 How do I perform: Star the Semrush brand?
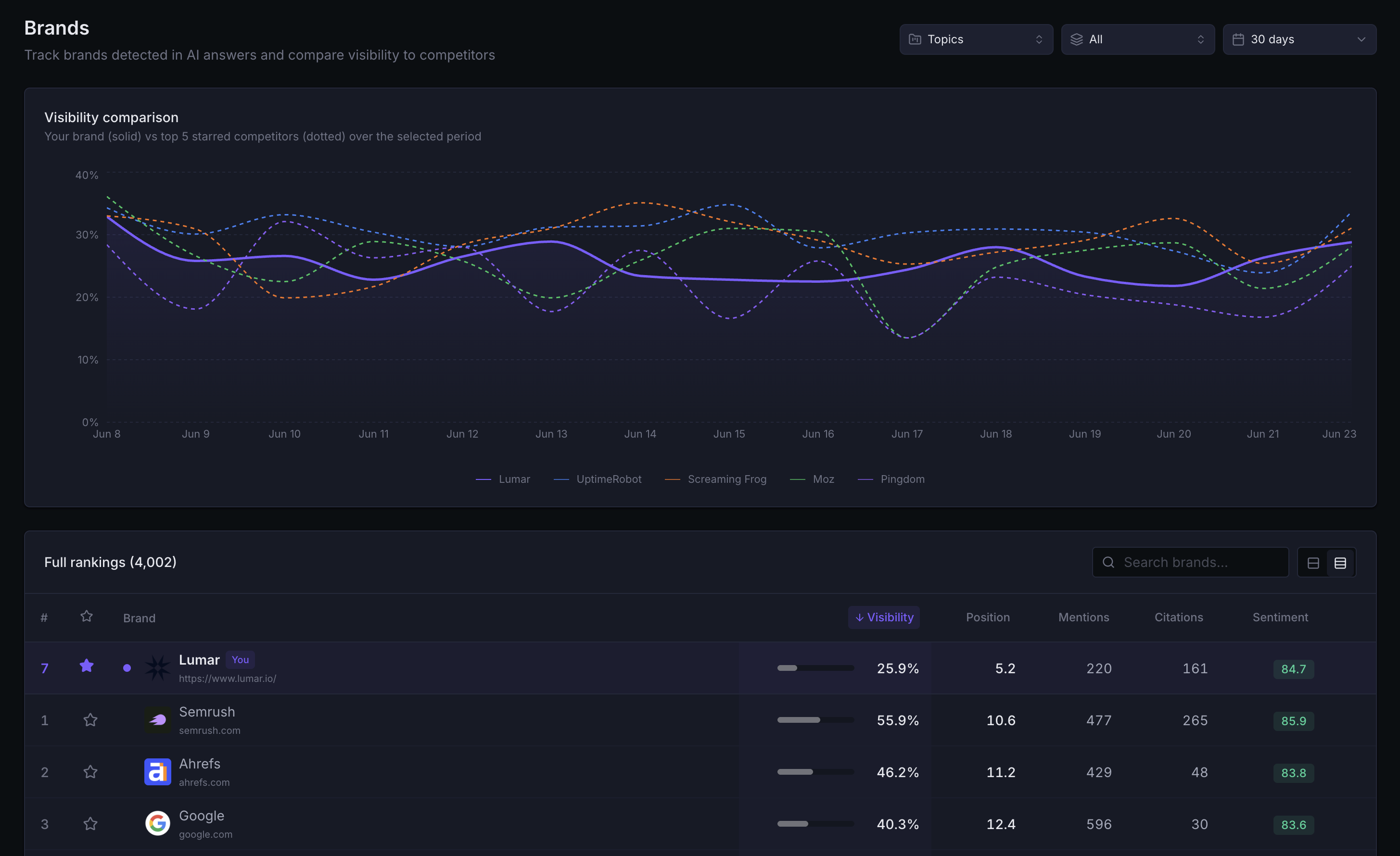pyautogui.click(x=90, y=720)
